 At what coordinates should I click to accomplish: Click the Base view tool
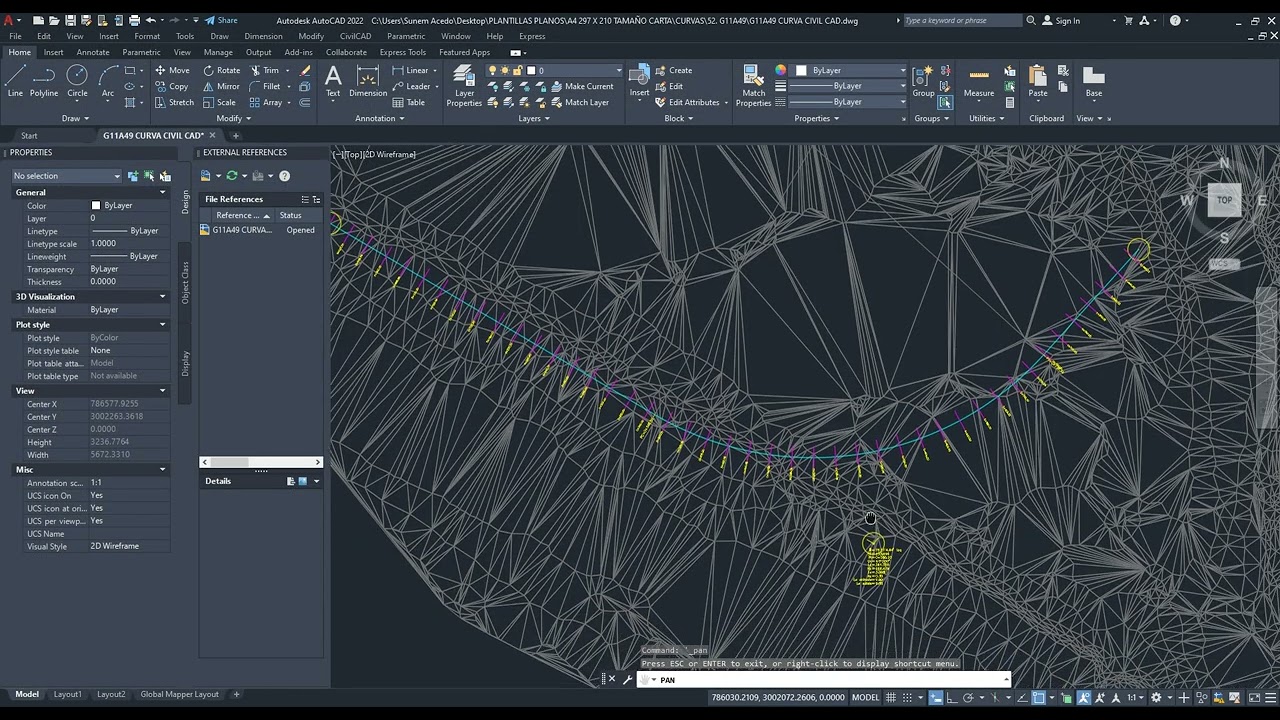(1094, 81)
